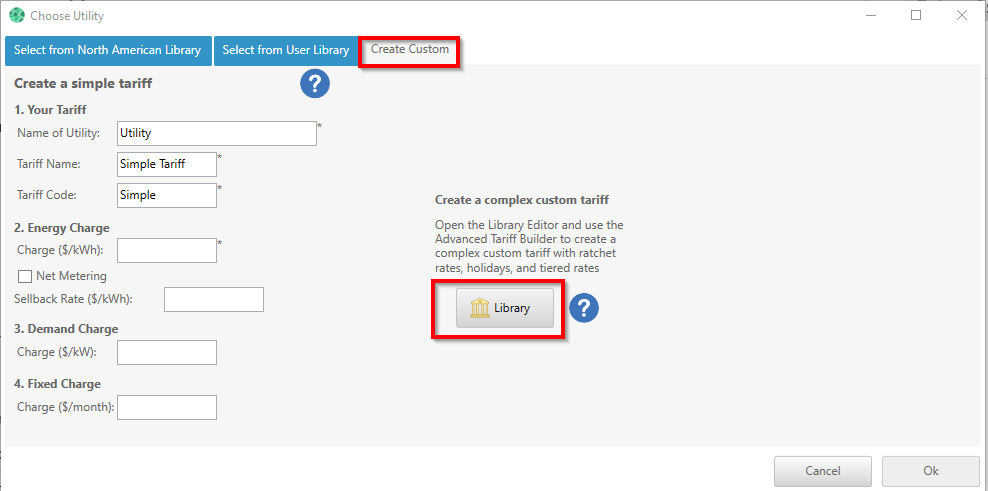Screen dimensions: 988x491
Task: Close the Choose Utility window
Action: click(962, 16)
